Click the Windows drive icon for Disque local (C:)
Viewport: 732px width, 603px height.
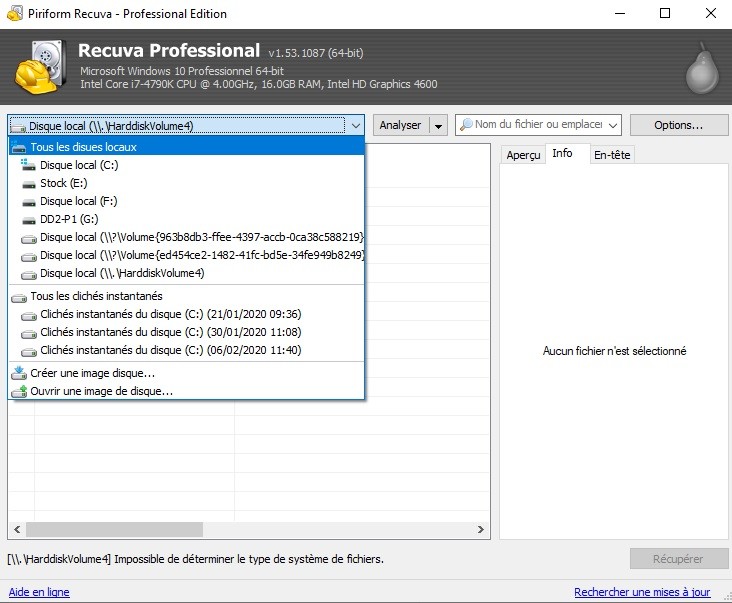[x=28, y=165]
